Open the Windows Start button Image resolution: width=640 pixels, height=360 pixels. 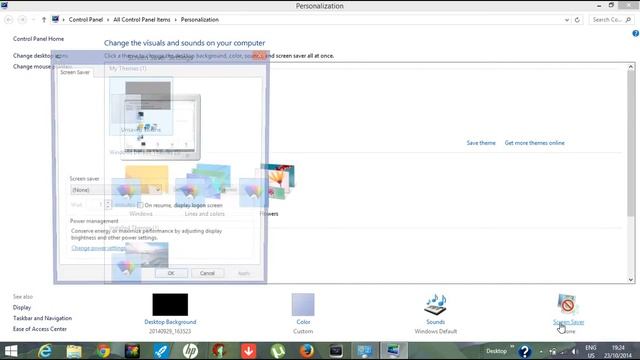pyautogui.click(x=11, y=351)
